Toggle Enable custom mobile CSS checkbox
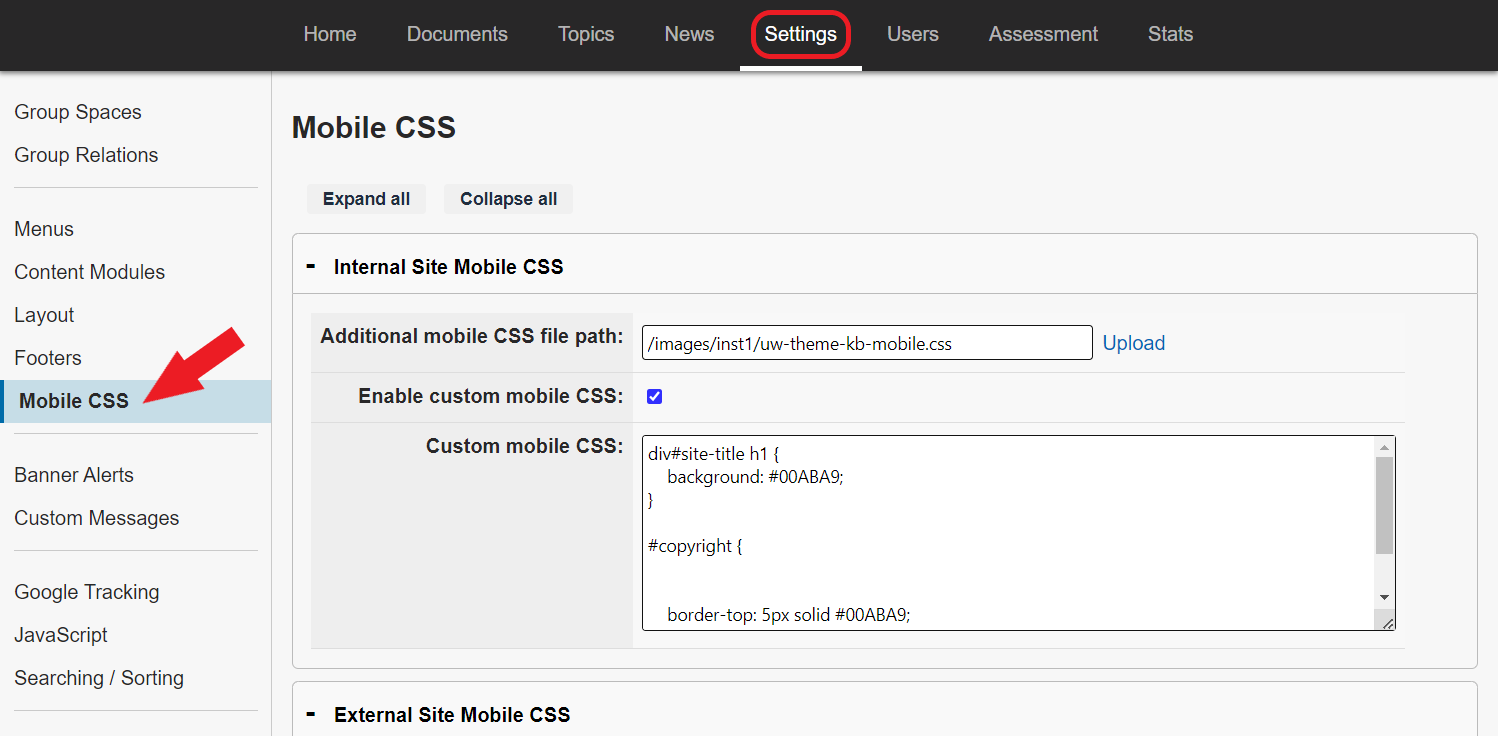 point(655,397)
